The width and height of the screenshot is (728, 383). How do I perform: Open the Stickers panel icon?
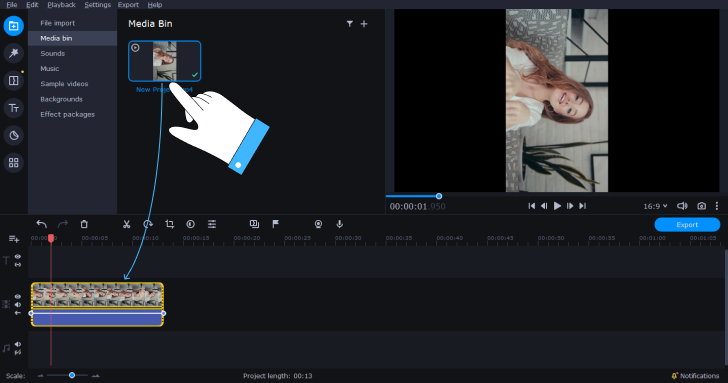coord(13,136)
